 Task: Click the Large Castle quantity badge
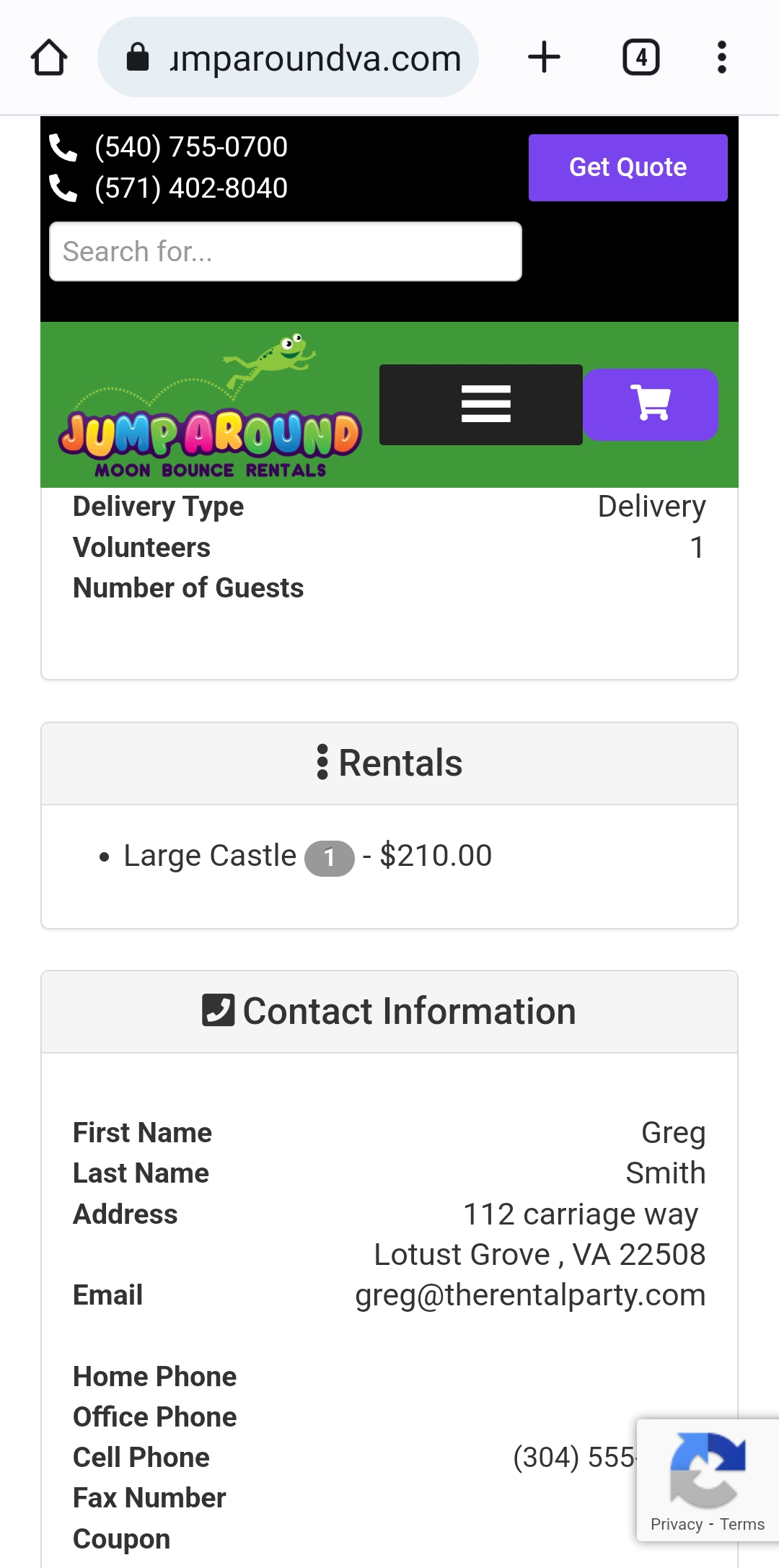click(x=330, y=858)
